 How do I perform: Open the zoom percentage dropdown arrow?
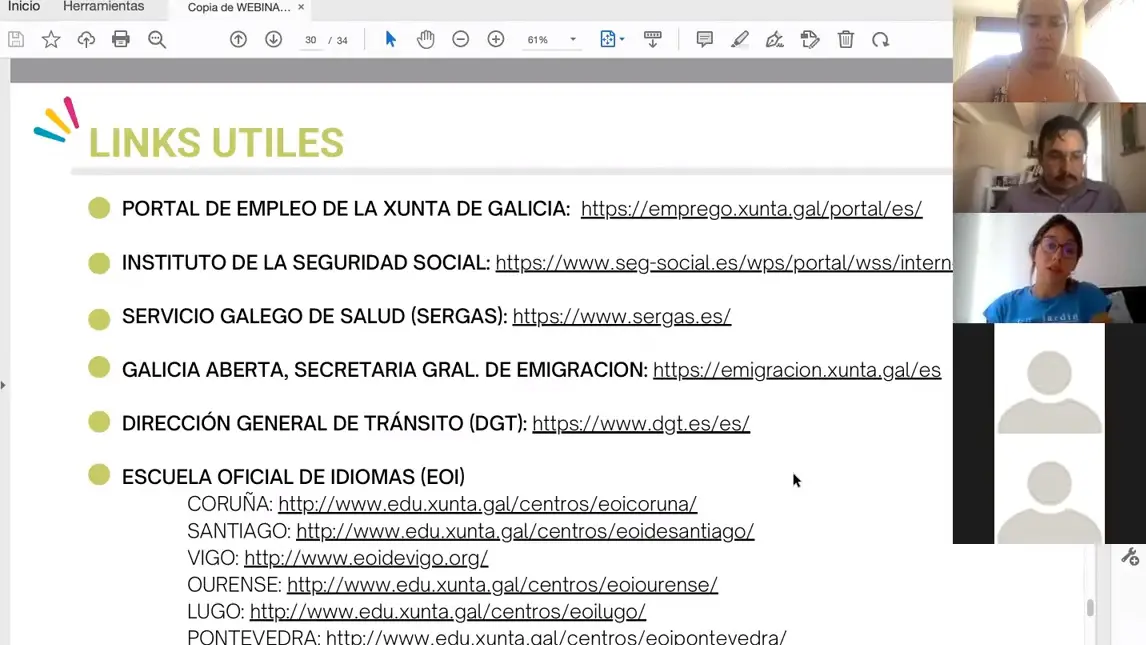pos(573,39)
